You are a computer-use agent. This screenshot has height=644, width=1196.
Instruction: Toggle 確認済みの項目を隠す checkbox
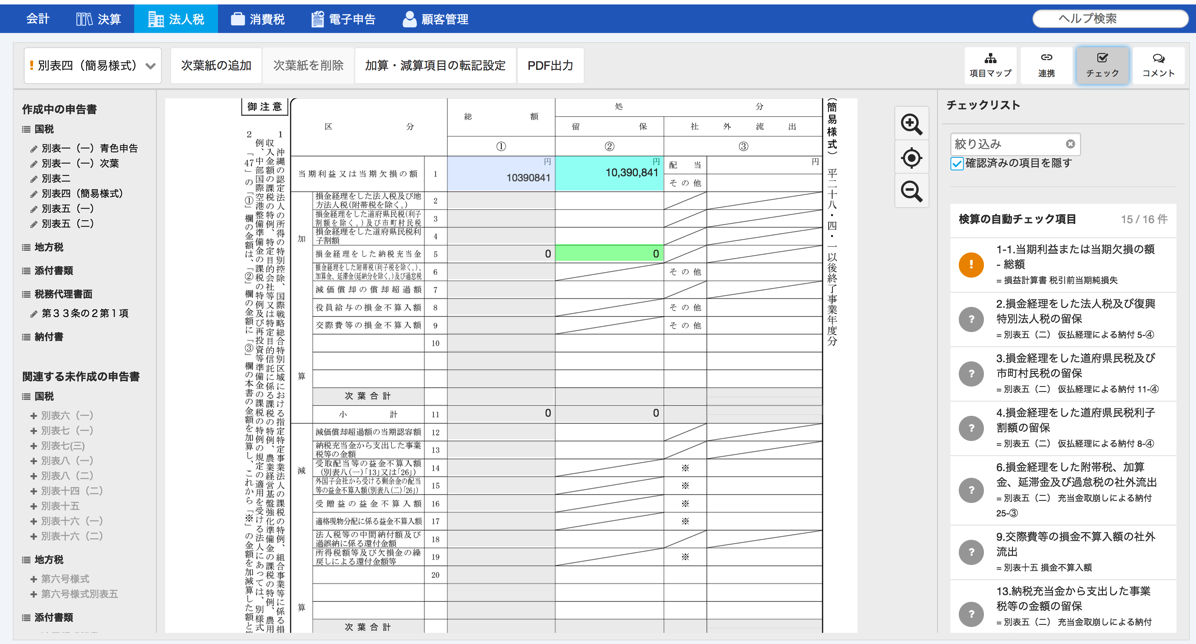(956, 163)
